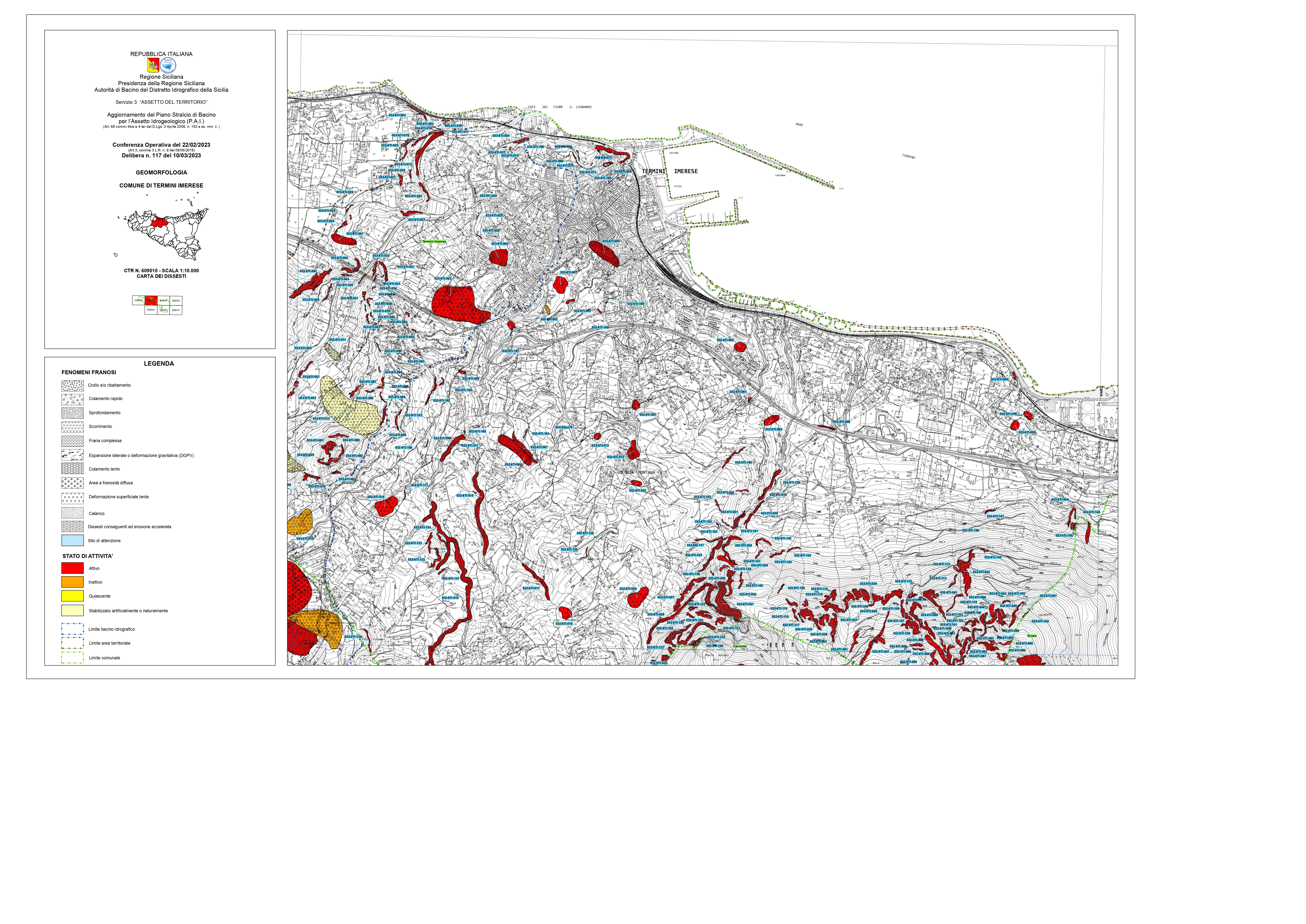Click the Sito di attenzione light blue swatch
The height and width of the screenshot is (924, 1306).
72,540
